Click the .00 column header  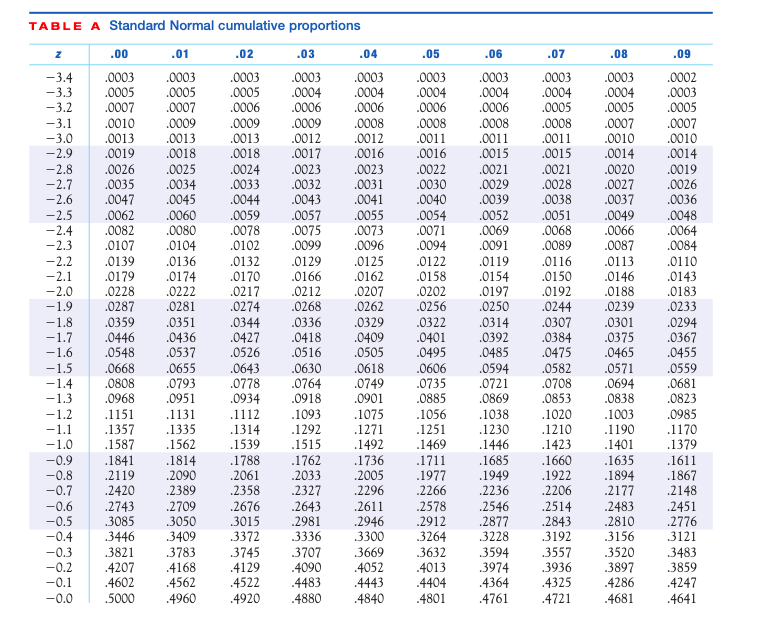click(x=119, y=54)
